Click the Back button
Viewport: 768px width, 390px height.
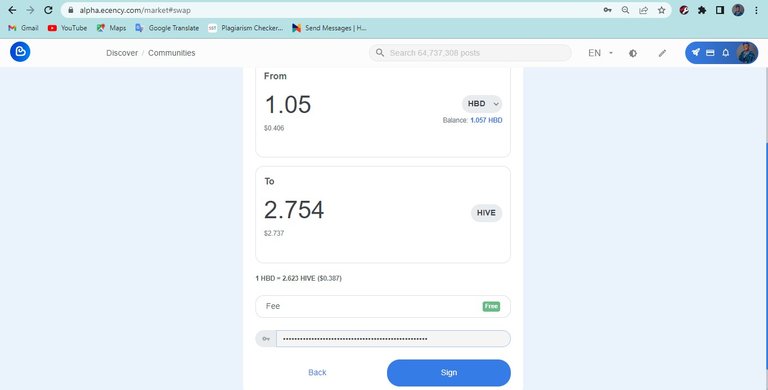tap(317, 372)
